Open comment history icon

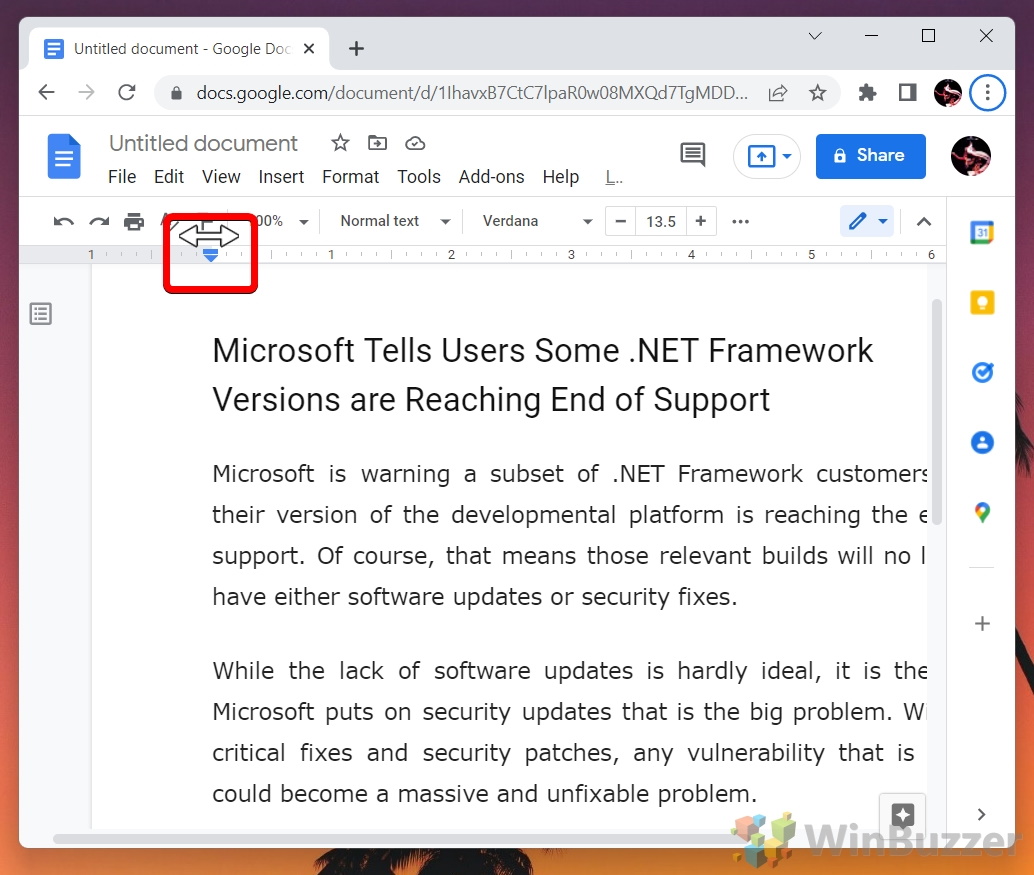coord(692,155)
